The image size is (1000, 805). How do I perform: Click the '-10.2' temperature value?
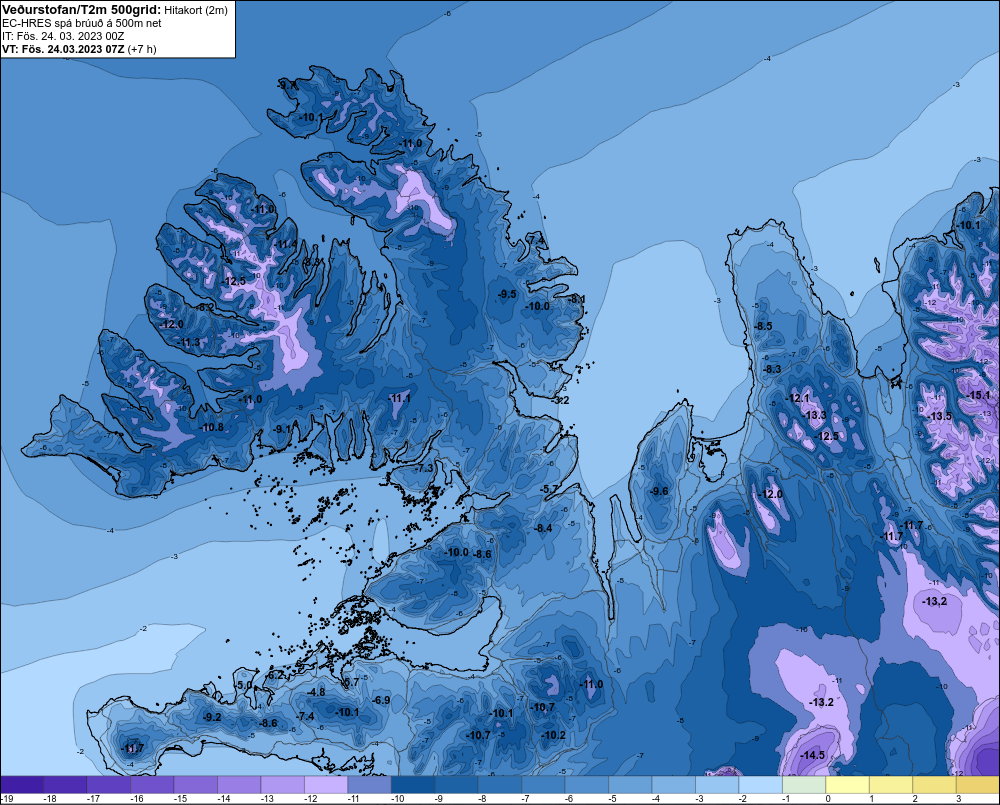tap(553, 735)
